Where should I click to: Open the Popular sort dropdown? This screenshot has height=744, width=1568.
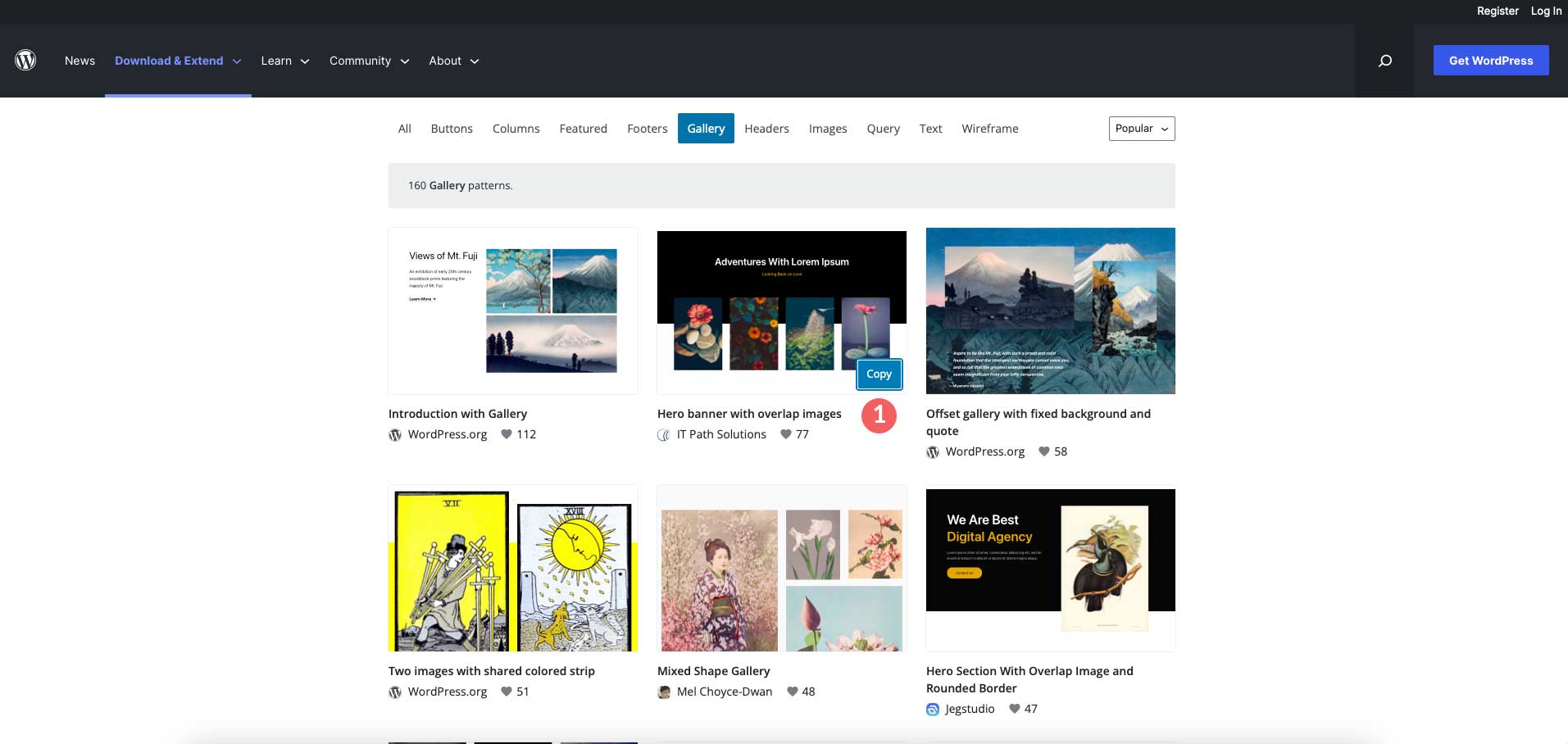[1142, 129]
